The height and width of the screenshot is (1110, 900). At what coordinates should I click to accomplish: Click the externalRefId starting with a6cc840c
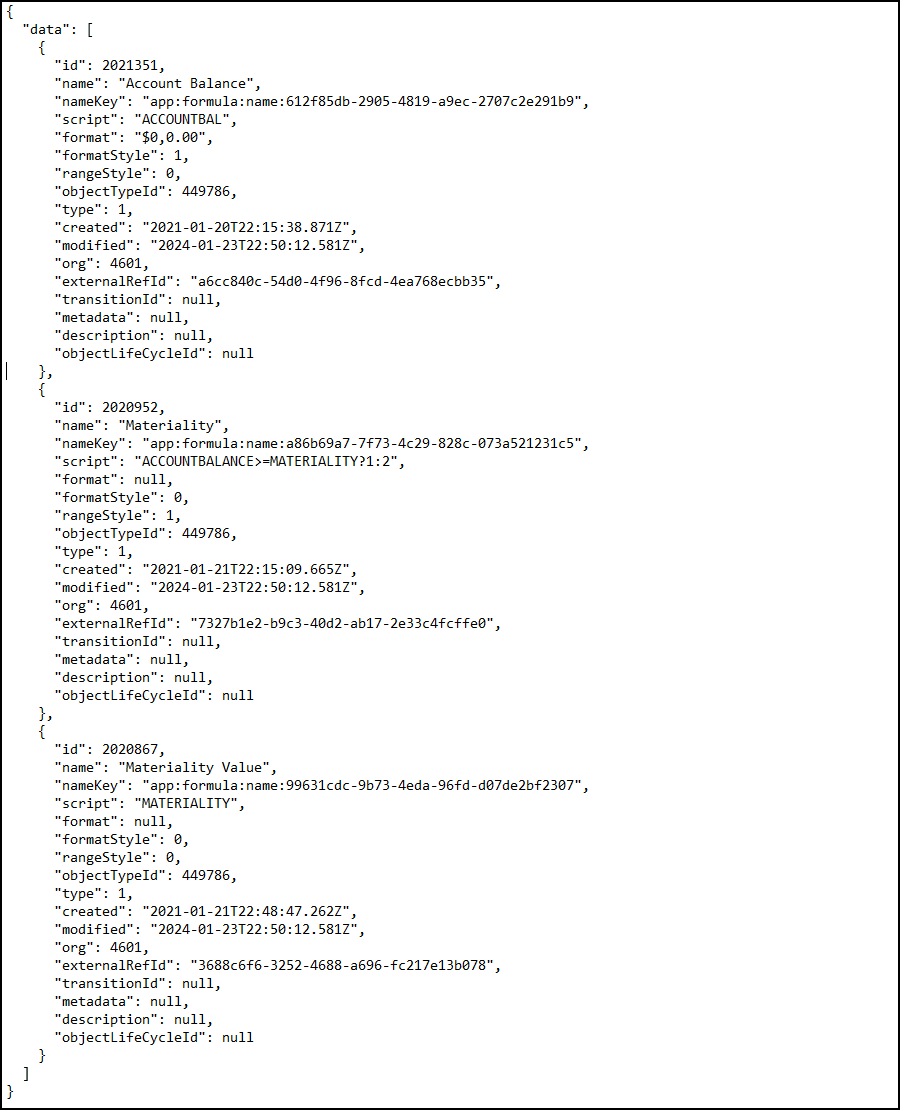click(x=342, y=281)
